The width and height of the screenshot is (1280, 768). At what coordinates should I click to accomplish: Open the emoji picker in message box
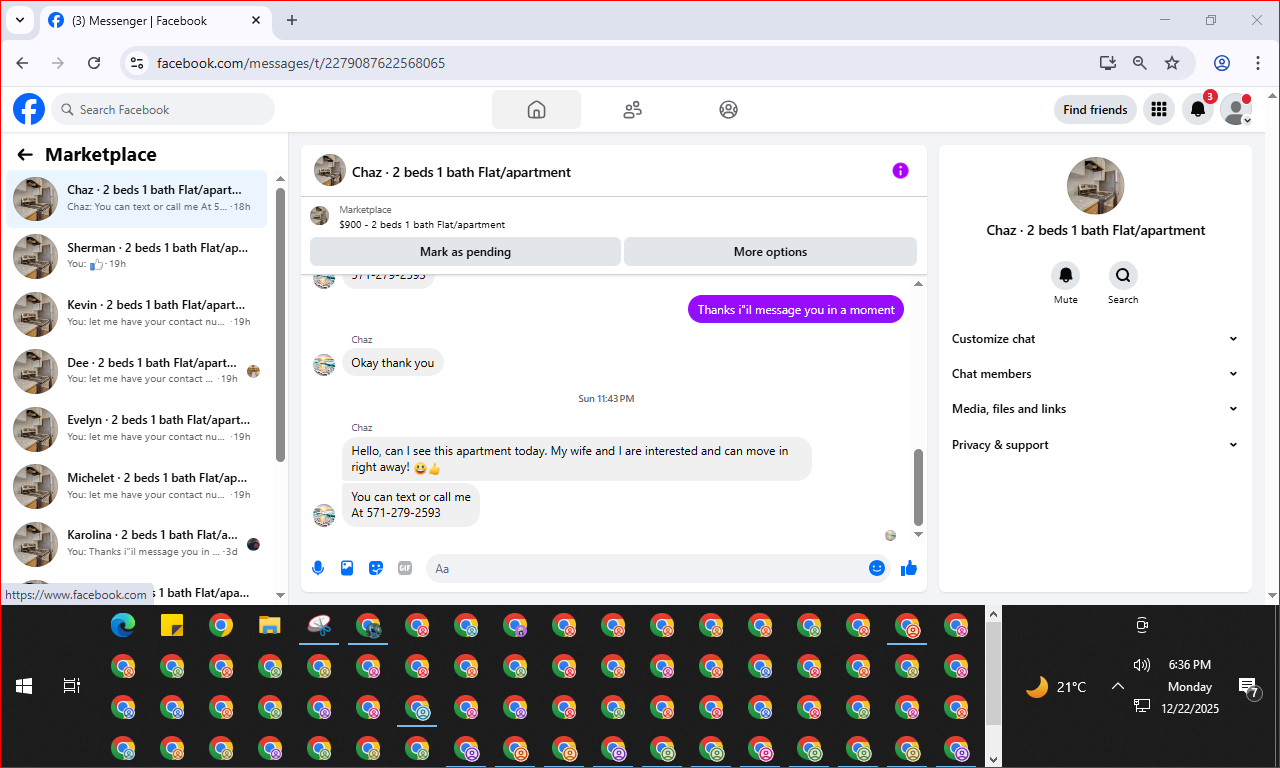point(877,568)
